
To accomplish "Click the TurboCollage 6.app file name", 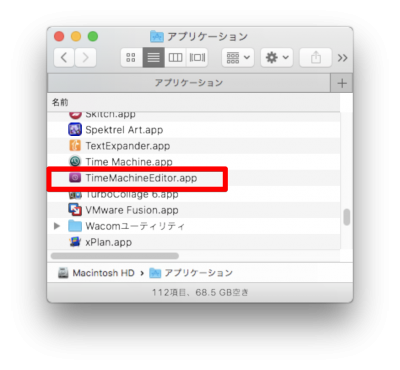I will pos(132,194).
